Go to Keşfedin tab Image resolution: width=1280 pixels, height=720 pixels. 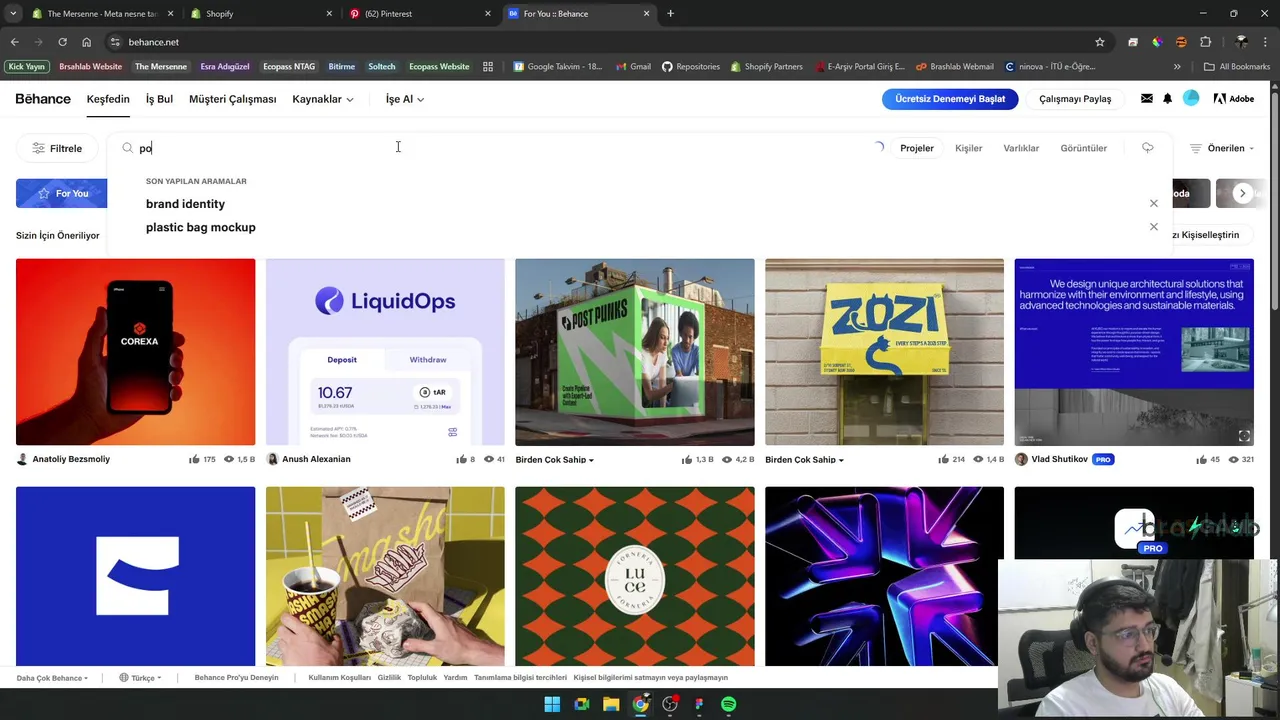coord(108,99)
